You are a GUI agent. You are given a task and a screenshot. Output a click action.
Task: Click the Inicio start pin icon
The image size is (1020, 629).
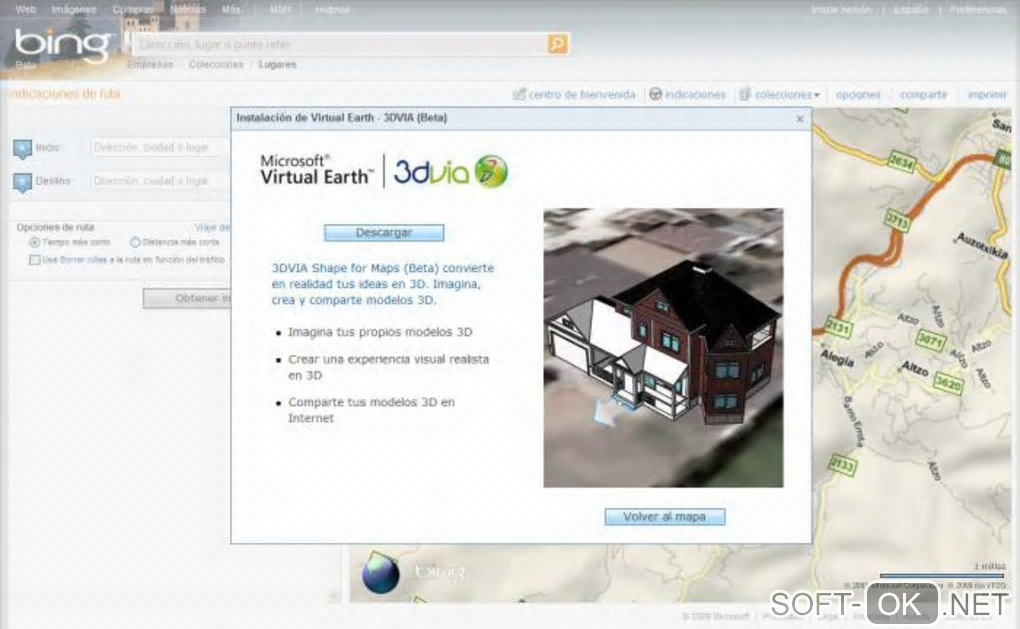coord(22,149)
